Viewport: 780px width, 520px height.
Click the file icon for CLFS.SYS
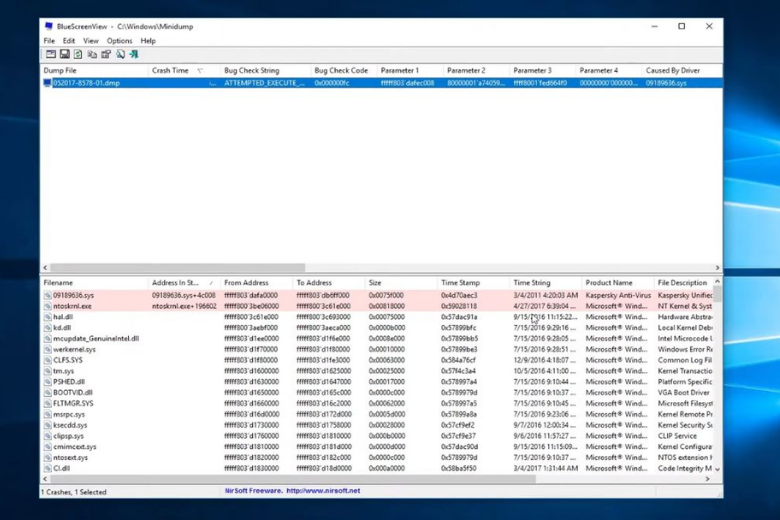(48, 360)
